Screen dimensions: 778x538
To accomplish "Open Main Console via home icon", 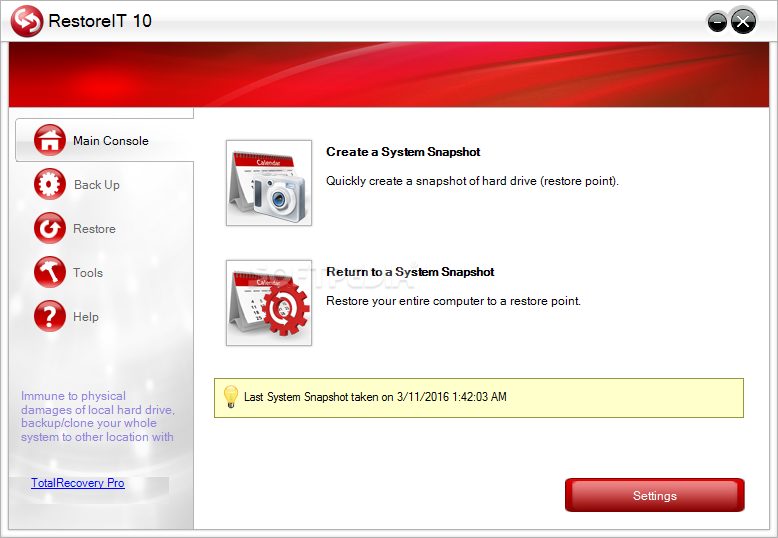I will click(x=50, y=140).
